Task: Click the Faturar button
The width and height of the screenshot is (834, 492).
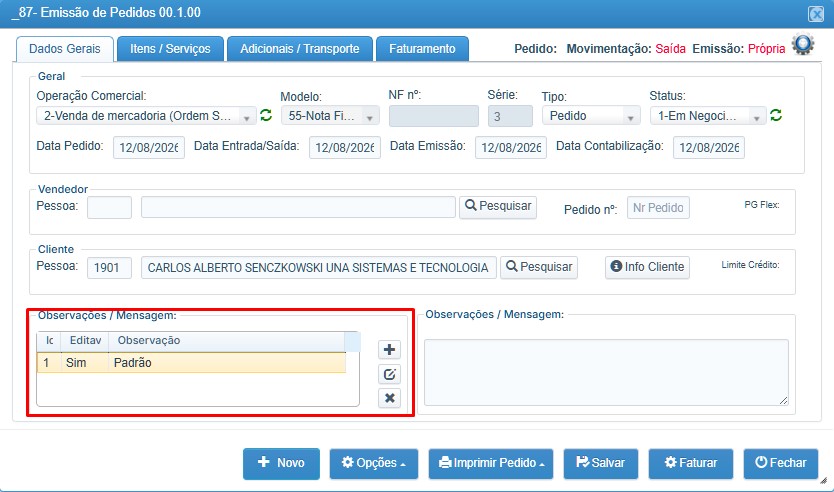Action: tap(690, 463)
